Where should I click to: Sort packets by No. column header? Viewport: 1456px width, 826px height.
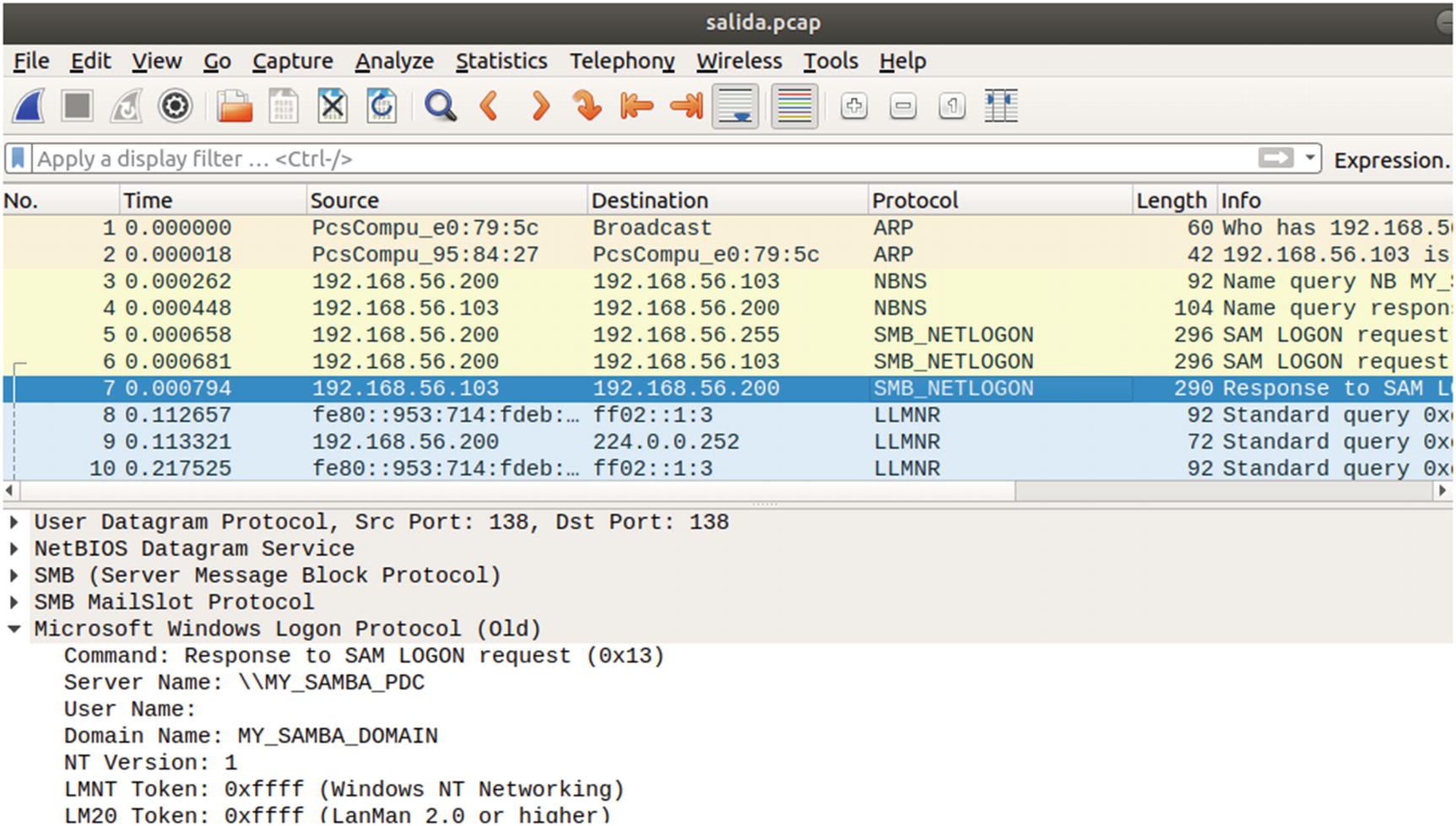click(x=61, y=200)
